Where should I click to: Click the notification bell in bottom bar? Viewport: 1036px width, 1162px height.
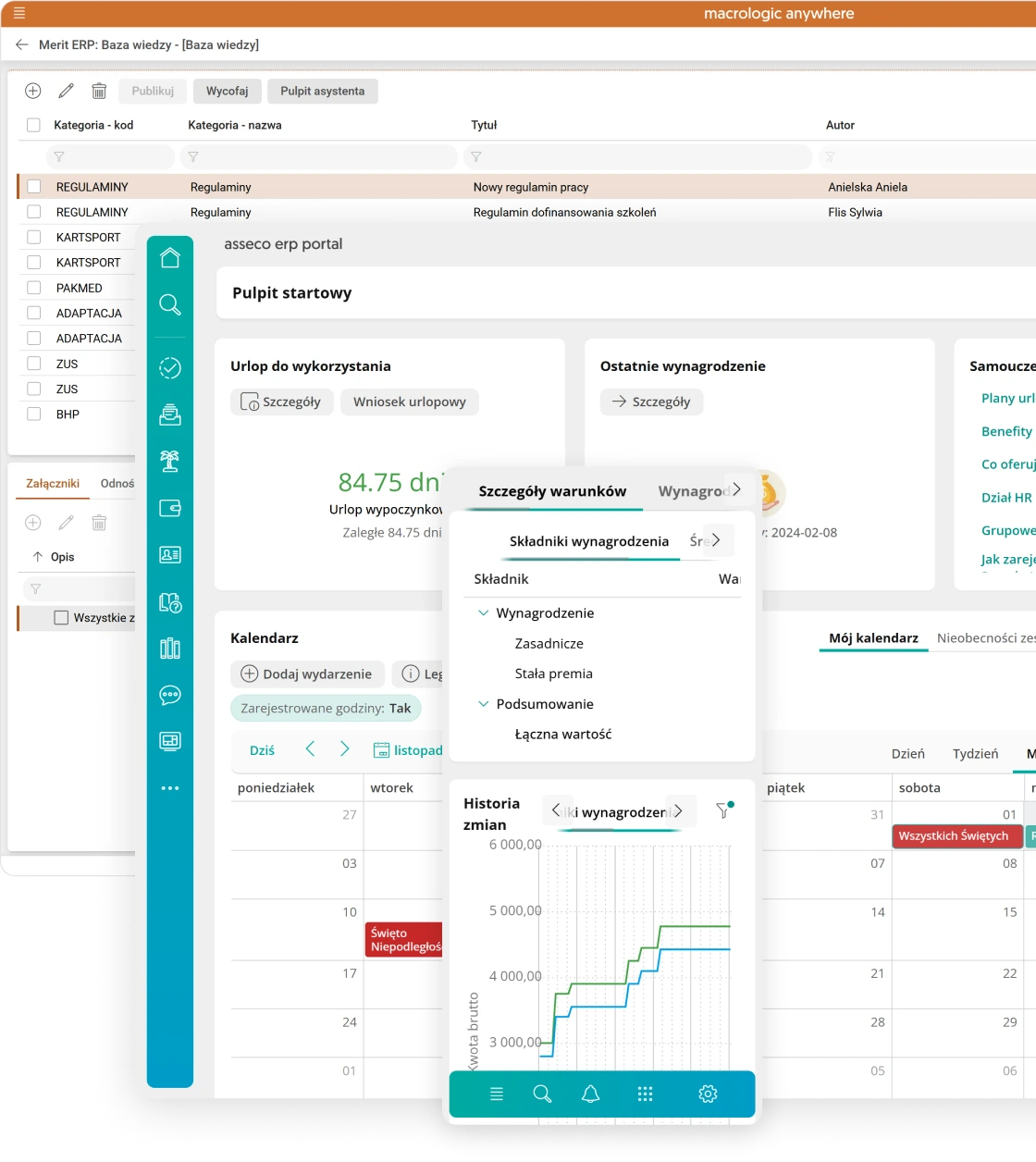tap(590, 1094)
